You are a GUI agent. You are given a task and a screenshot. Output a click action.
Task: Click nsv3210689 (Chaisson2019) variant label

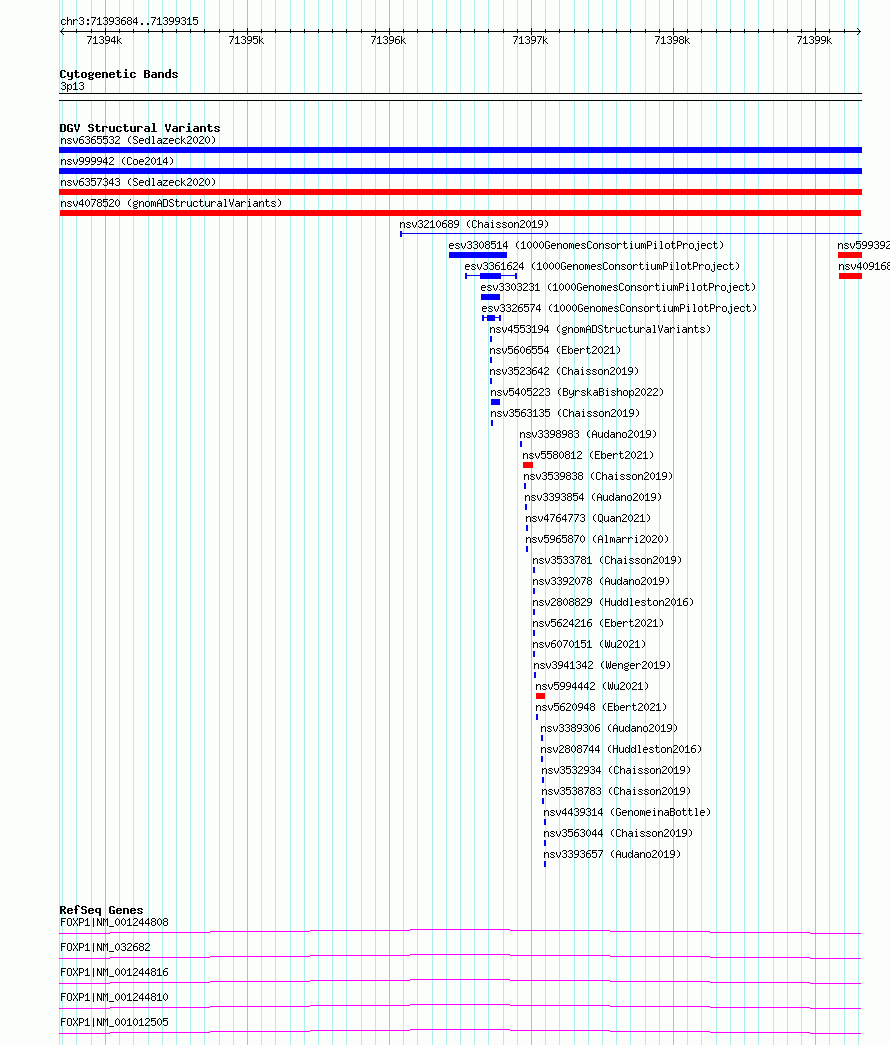pos(474,225)
